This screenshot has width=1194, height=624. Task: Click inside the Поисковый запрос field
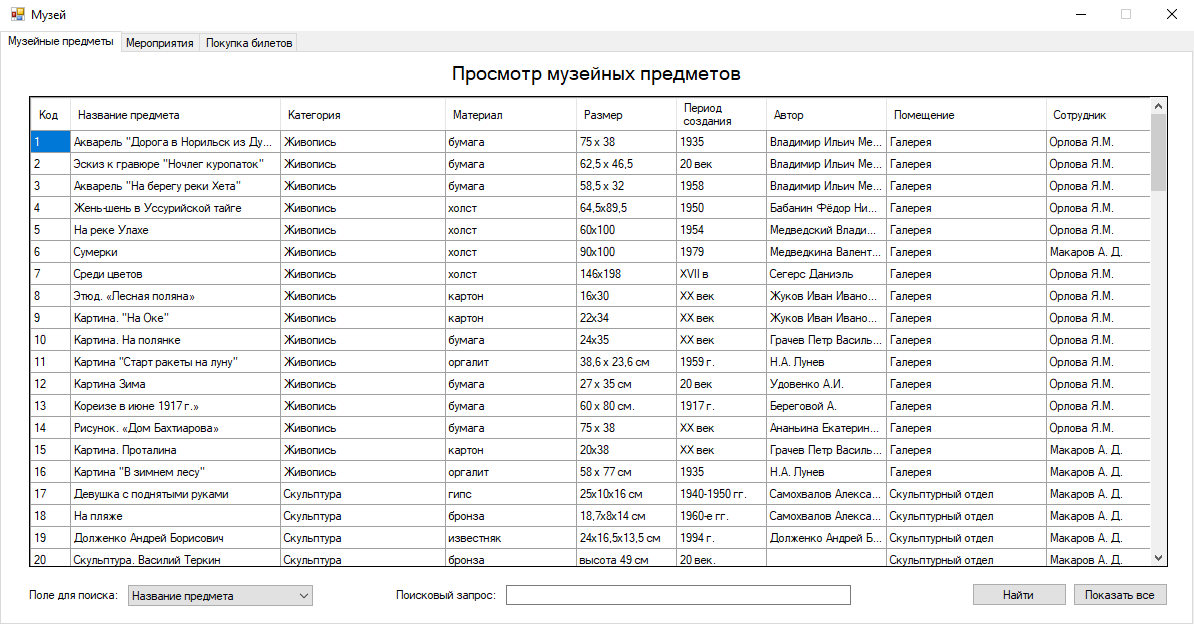(x=677, y=594)
